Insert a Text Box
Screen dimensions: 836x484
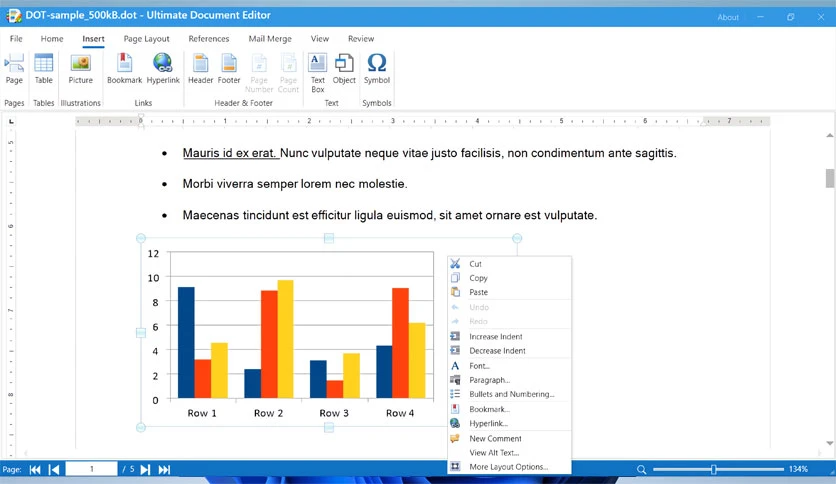click(x=318, y=73)
